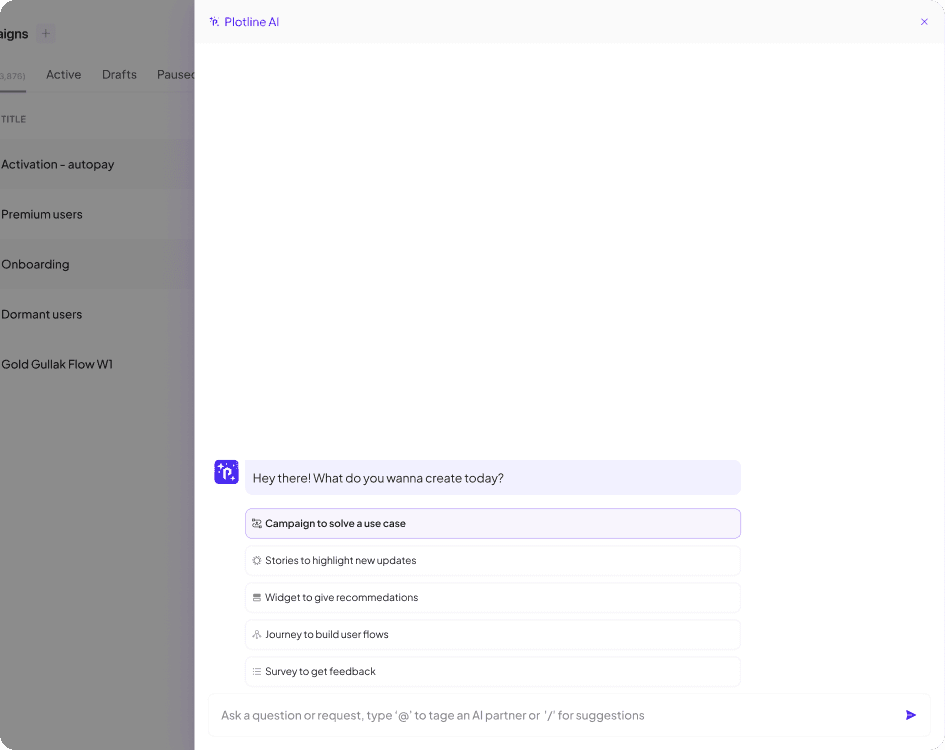Open the Premium users campaign row
The width and height of the screenshot is (945, 750).
point(97,215)
